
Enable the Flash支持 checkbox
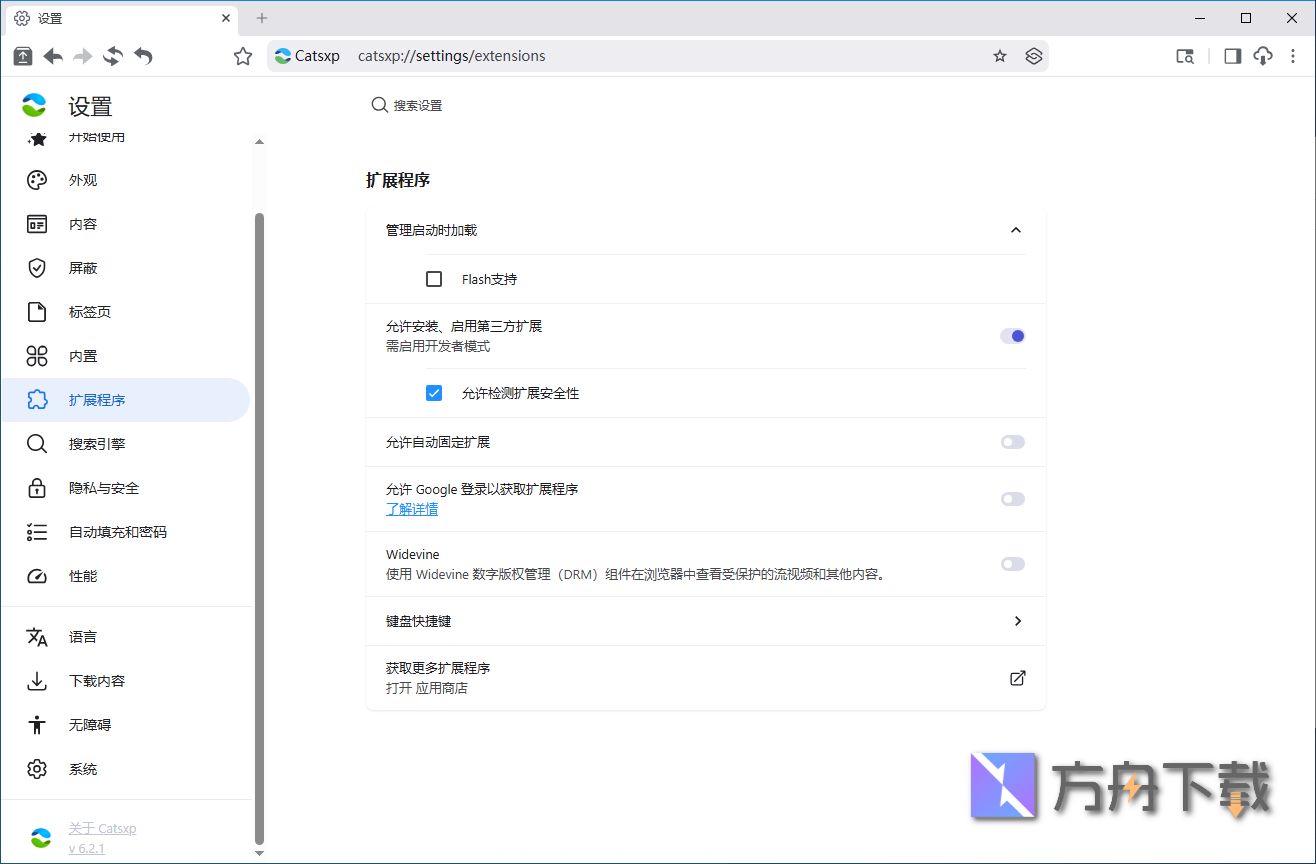(x=434, y=279)
